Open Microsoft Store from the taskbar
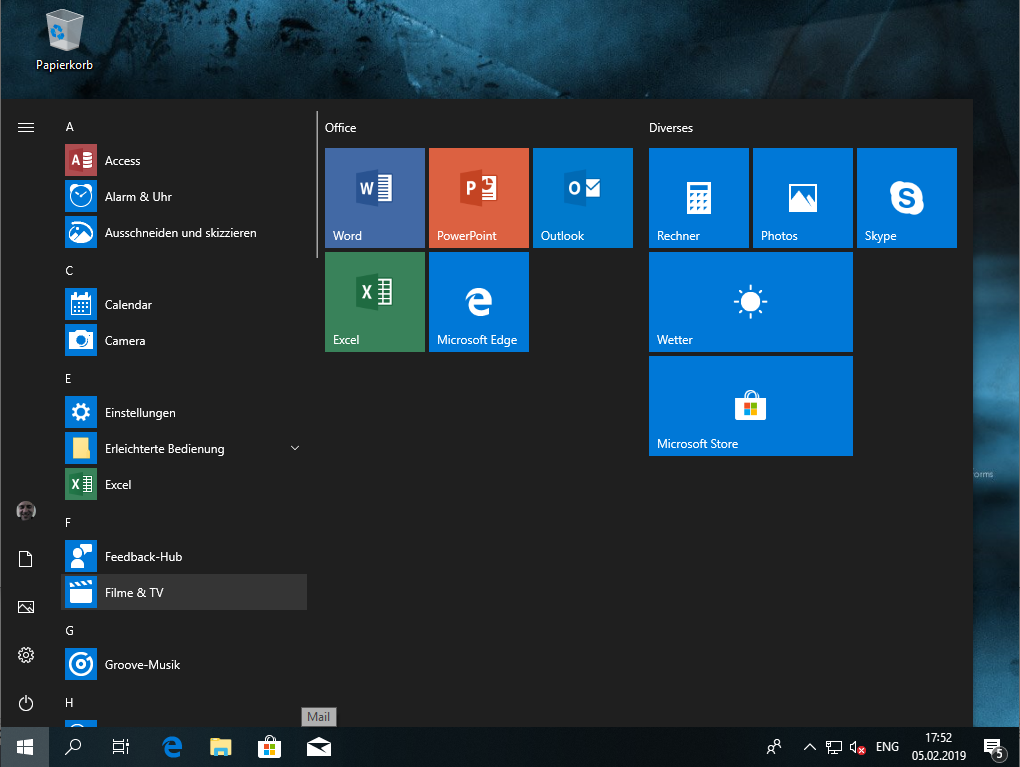Image resolution: width=1020 pixels, height=767 pixels. click(x=269, y=747)
